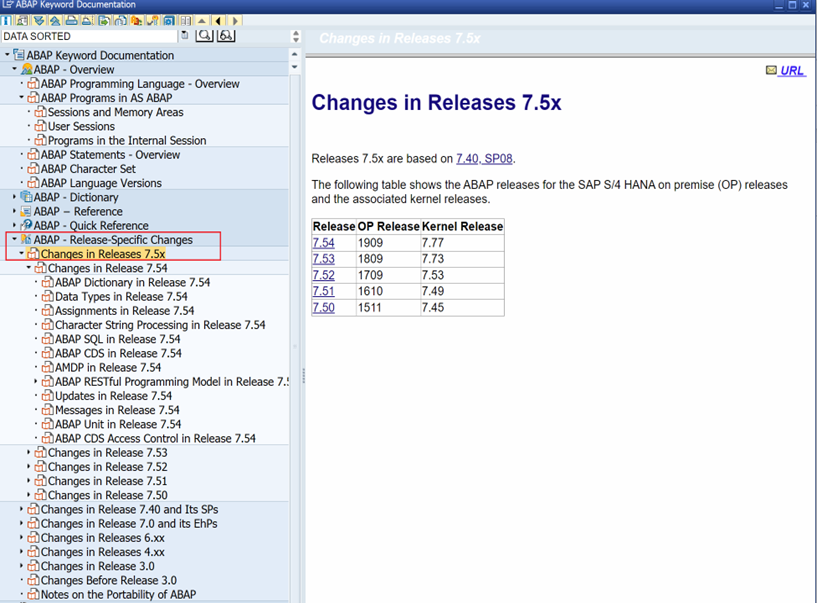Click the person document toolbar icon
The height and width of the screenshot is (603, 817).
(22, 21)
